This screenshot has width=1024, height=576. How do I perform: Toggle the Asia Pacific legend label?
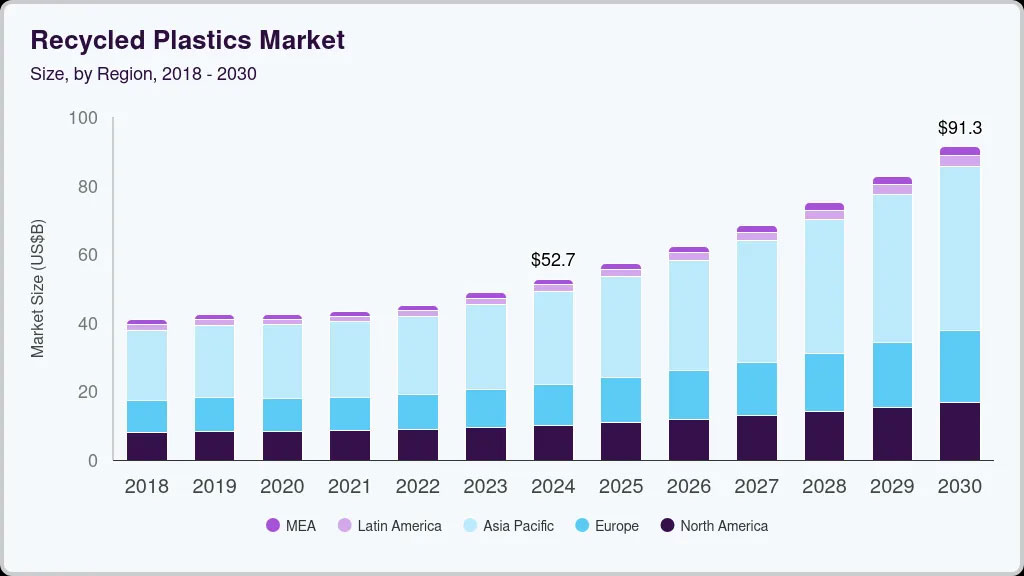(518, 526)
